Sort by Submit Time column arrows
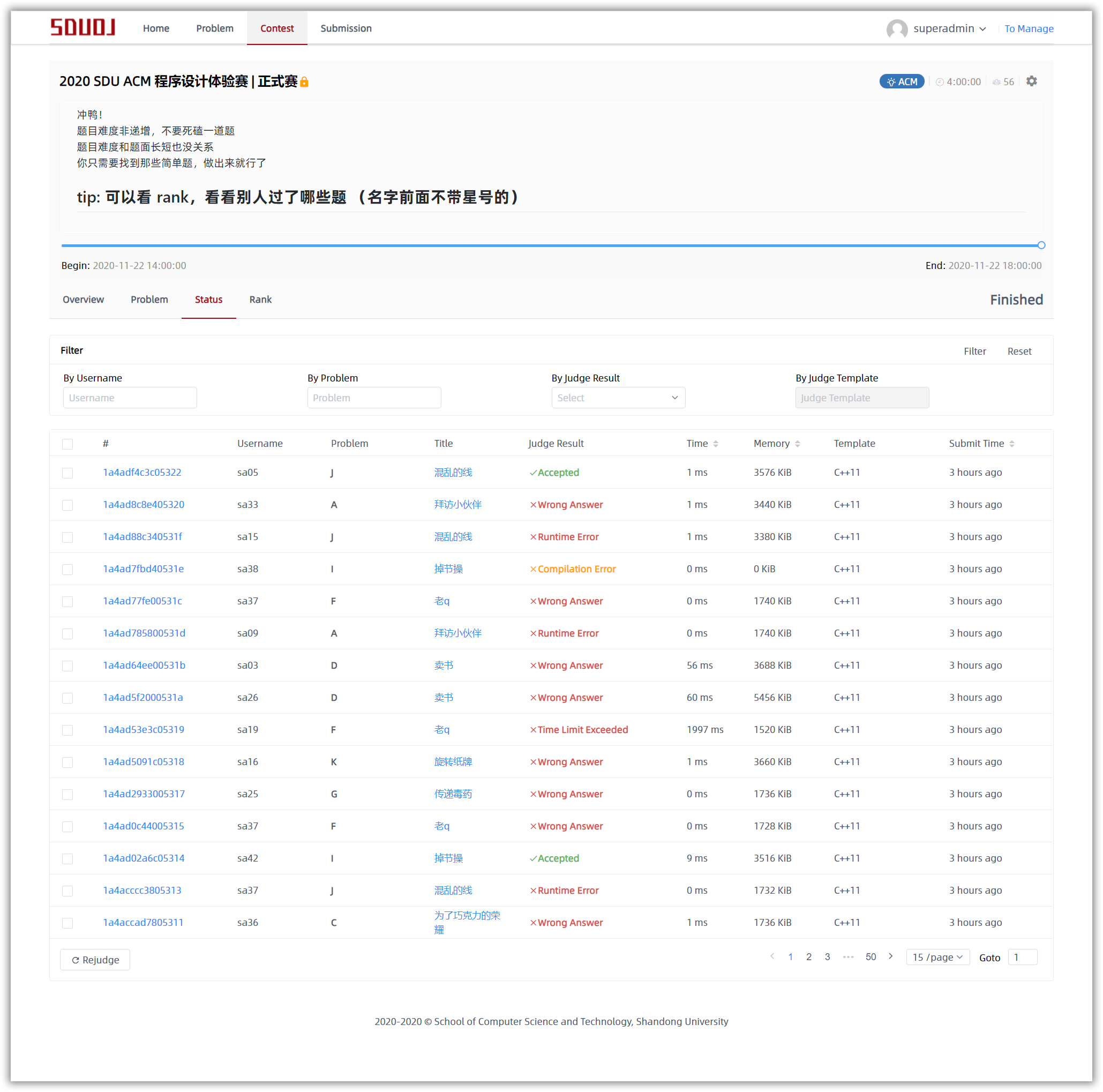The width and height of the screenshot is (1103, 1092). pos(1011,444)
